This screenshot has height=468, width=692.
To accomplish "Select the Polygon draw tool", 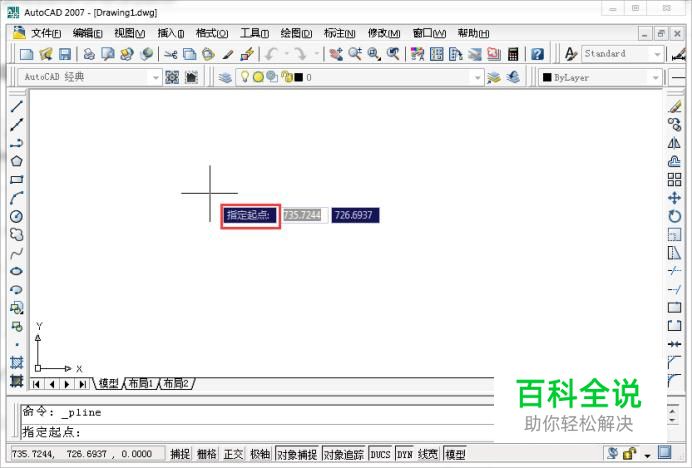I will point(16,161).
